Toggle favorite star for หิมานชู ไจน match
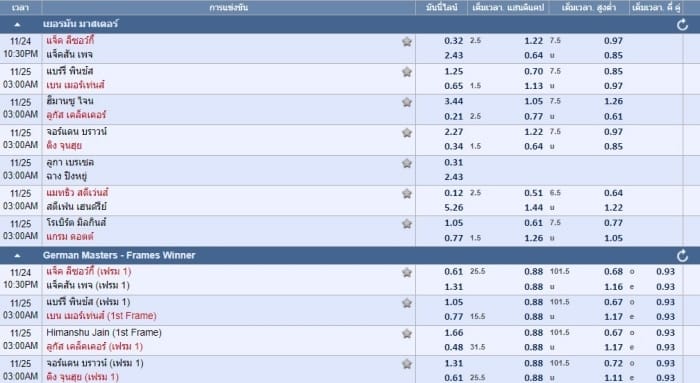 tap(407, 102)
